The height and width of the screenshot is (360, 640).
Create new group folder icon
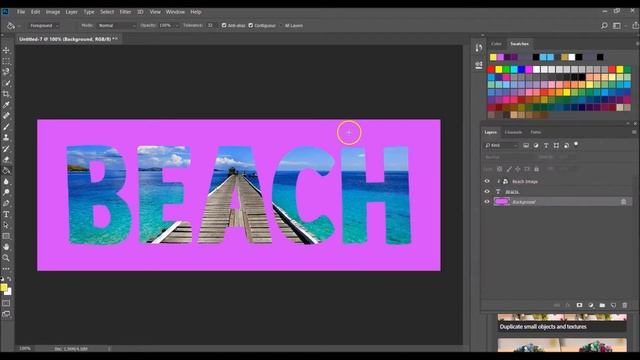(602, 305)
